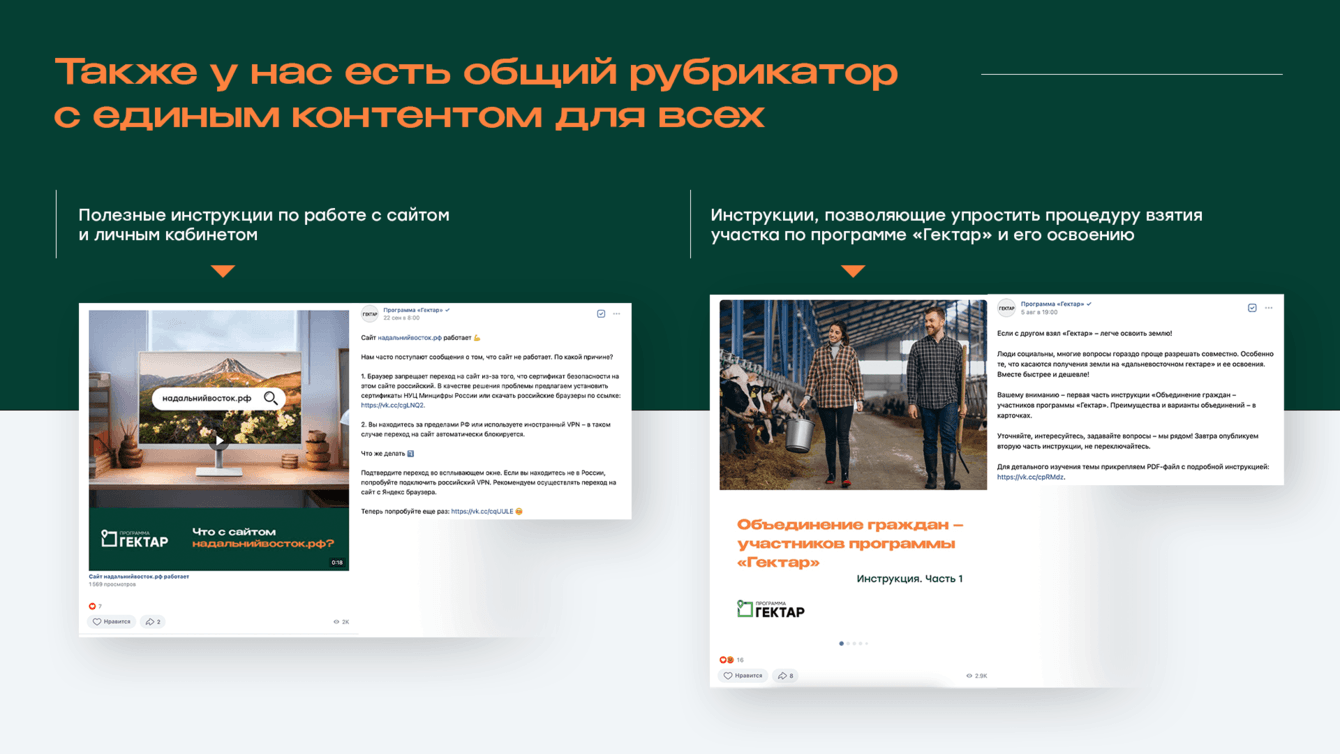
Task: Click the 5 авг в 19:00 post date
Action: click(1040, 312)
